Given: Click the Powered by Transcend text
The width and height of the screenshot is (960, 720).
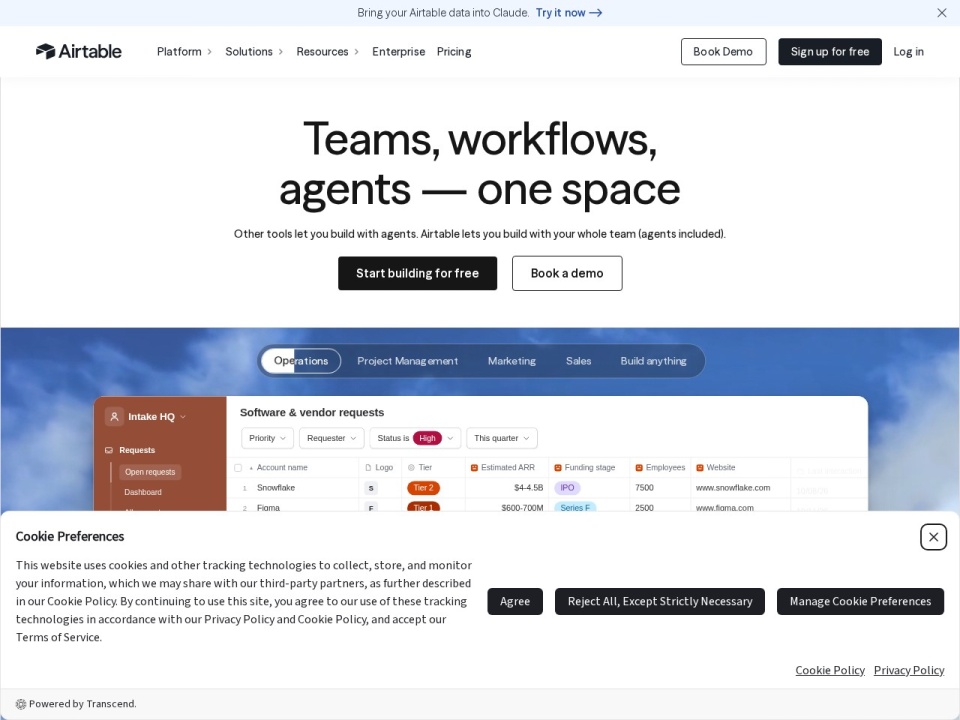Looking at the screenshot, I should [x=83, y=704].
